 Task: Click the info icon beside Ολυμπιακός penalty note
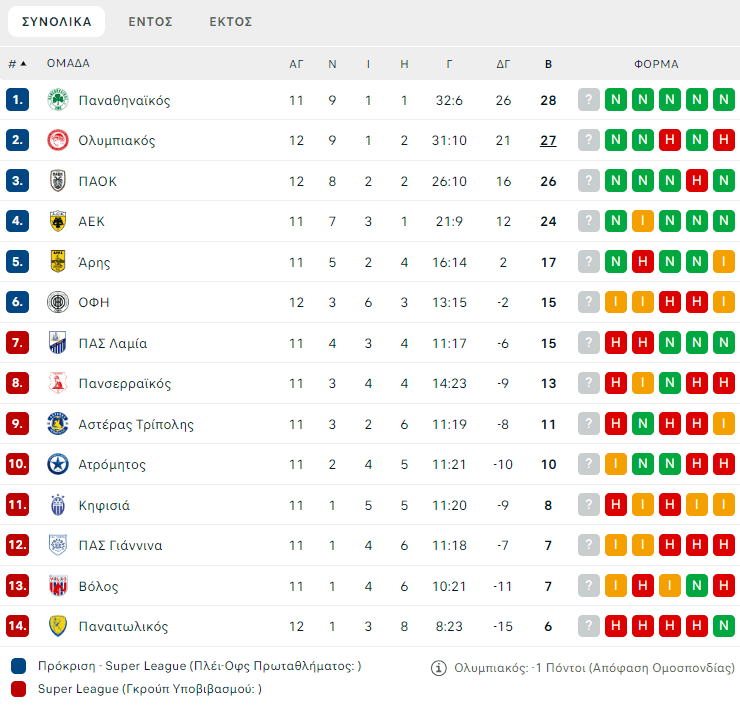[439, 668]
